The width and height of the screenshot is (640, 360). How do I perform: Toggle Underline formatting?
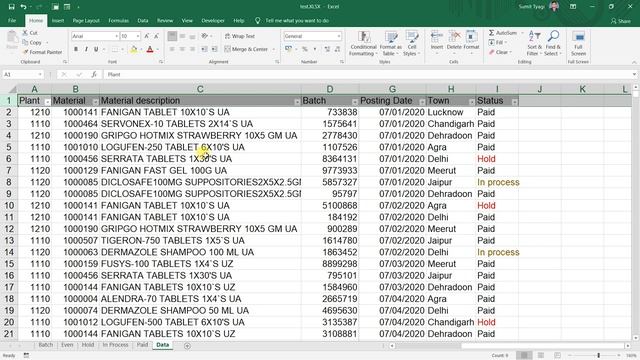pyautogui.click(x=96, y=49)
